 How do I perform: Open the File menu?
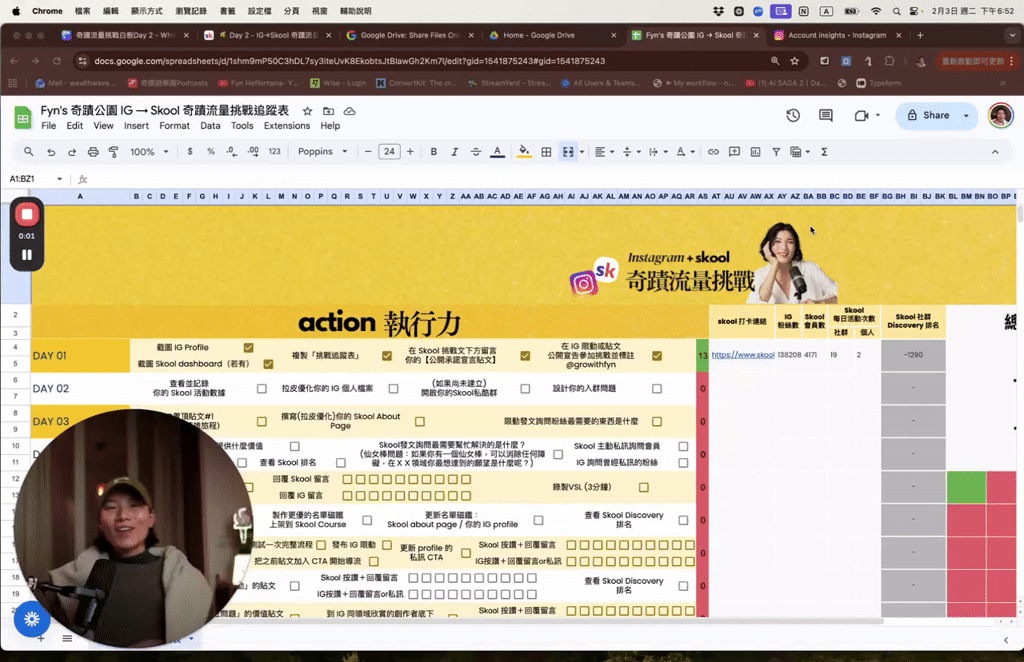(x=48, y=125)
